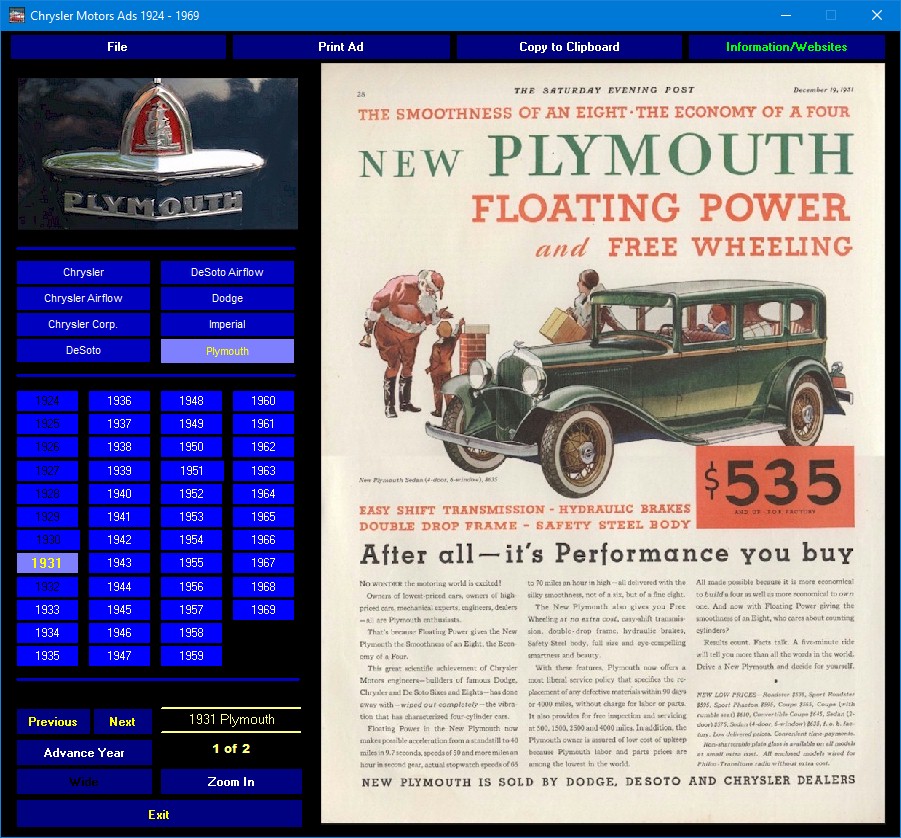Select the DeSoto brand button
This screenshot has width=901, height=838.
pyautogui.click(x=83, y=351)
